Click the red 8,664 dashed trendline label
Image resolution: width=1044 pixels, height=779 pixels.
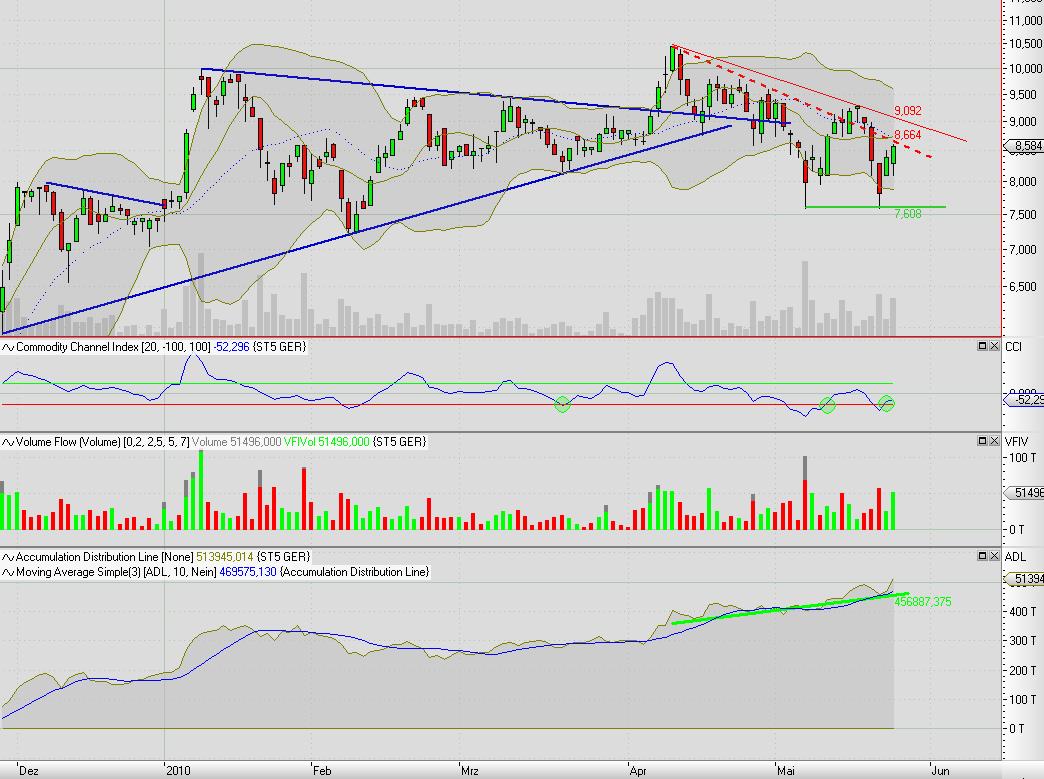(907, 134)
